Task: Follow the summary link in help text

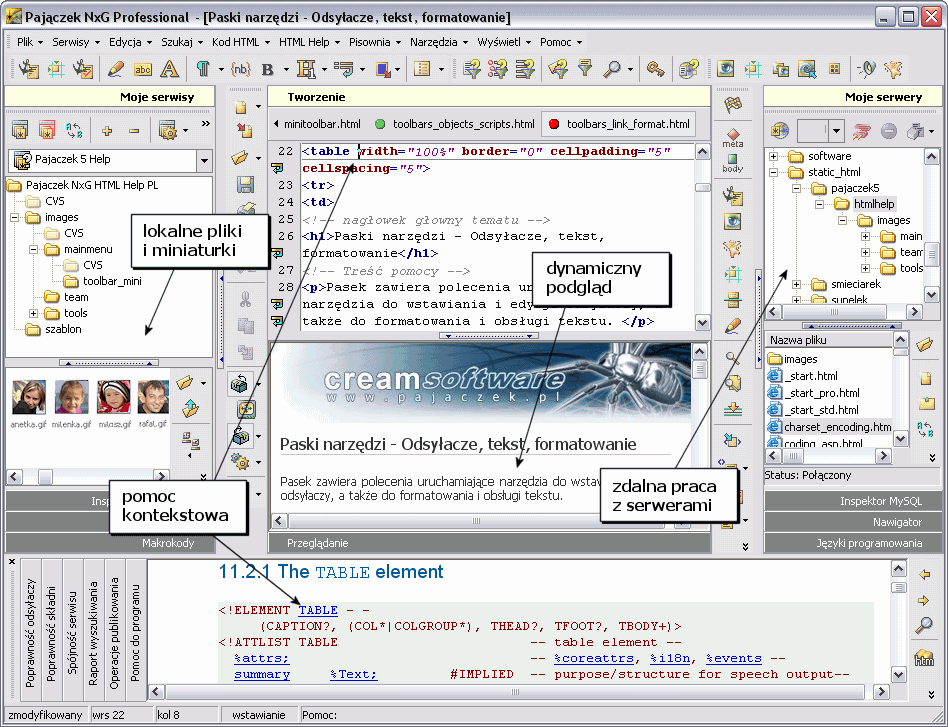Action: [x=262, y=674]
